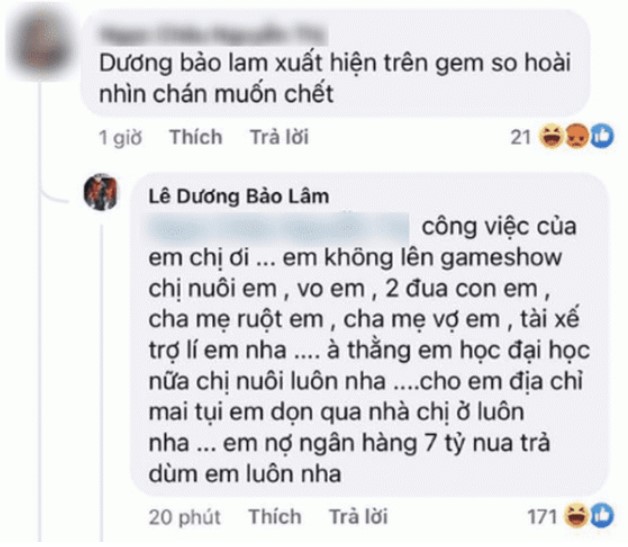The image size is (628, 547).
Task: Click the blurred tagged name in reply
Action: click(279, 227)
